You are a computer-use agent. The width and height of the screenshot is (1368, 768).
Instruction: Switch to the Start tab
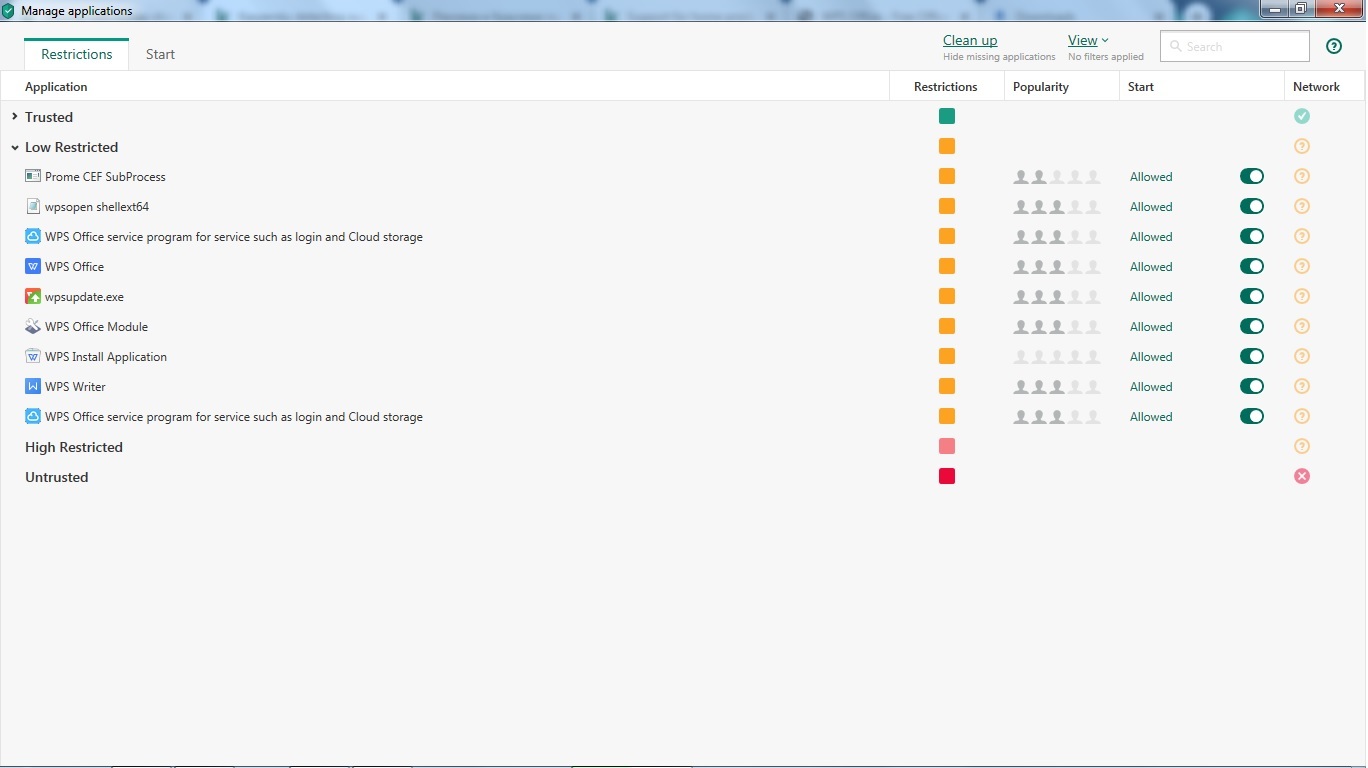coord(160,54)
